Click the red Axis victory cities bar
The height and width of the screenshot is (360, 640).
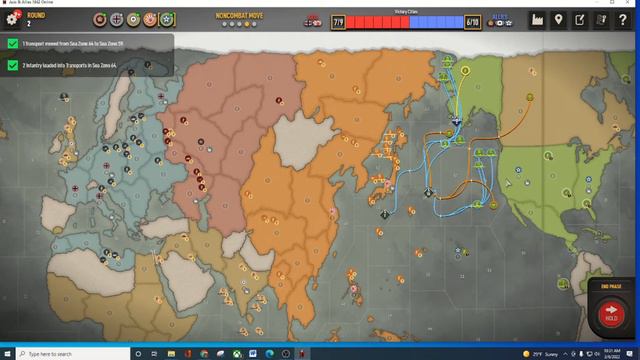[378, 22]
